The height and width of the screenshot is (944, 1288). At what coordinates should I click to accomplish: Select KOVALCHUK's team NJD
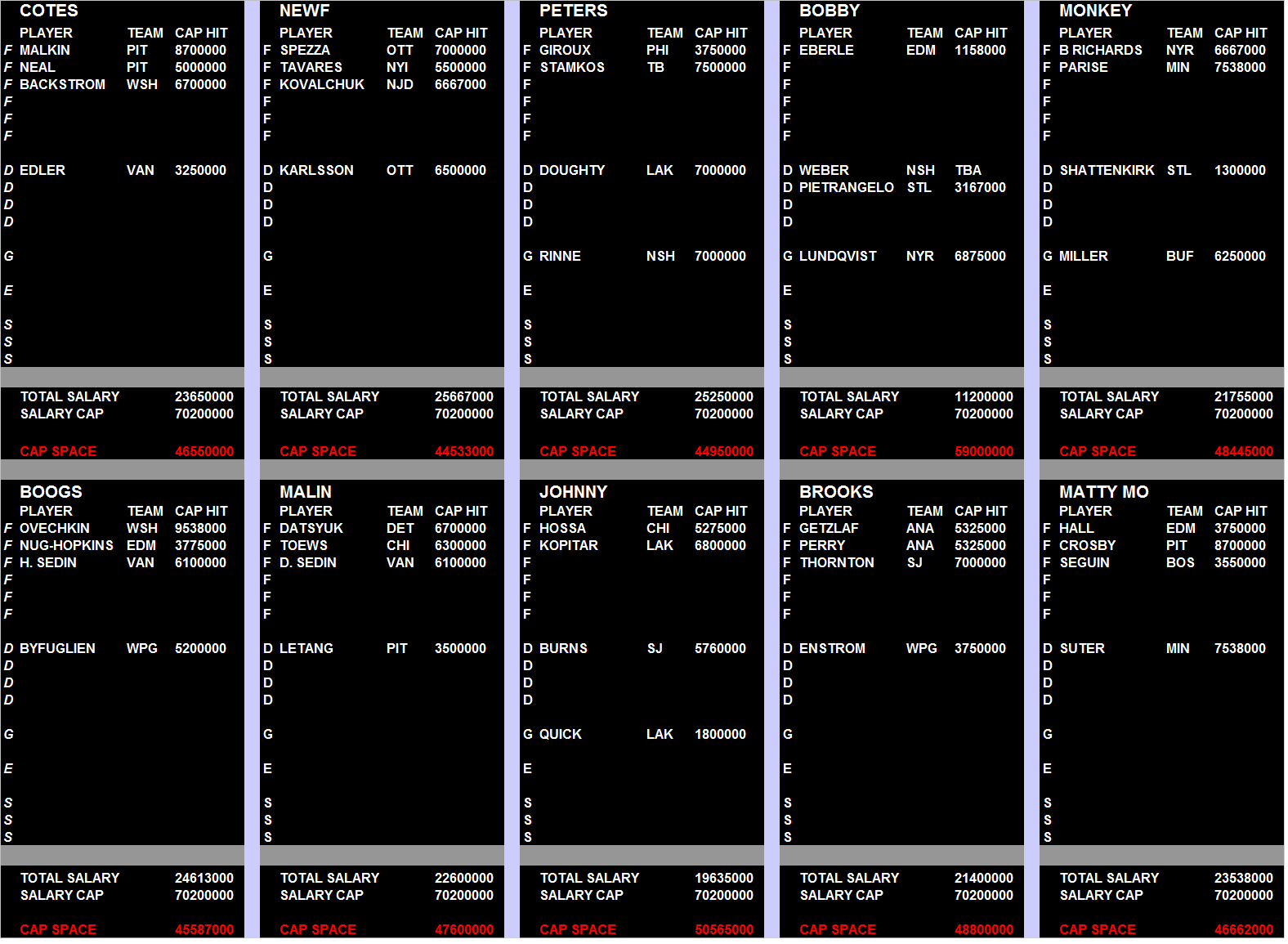(400, 84)
